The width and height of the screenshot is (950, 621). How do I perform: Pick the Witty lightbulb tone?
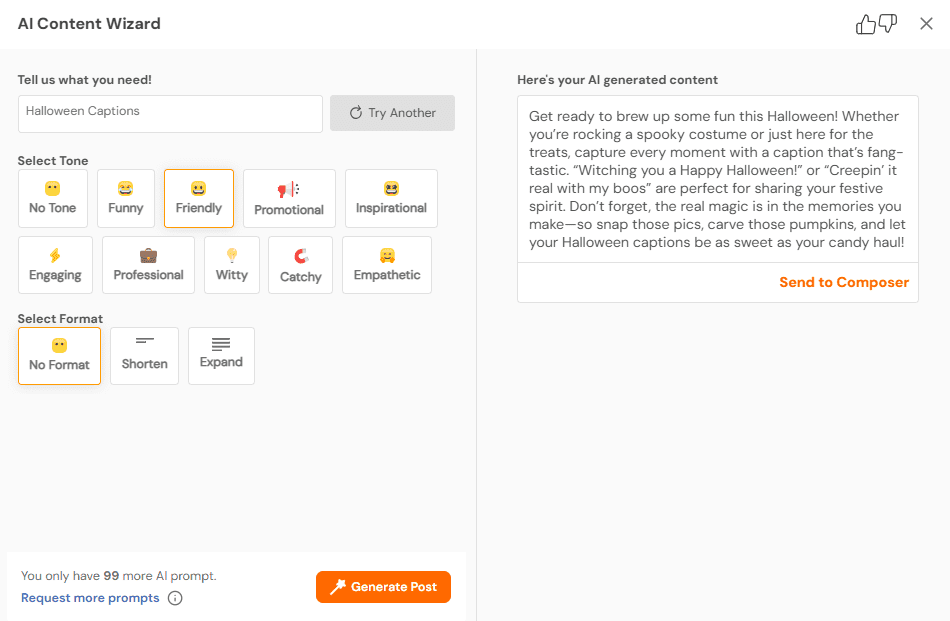pos(232,265)
